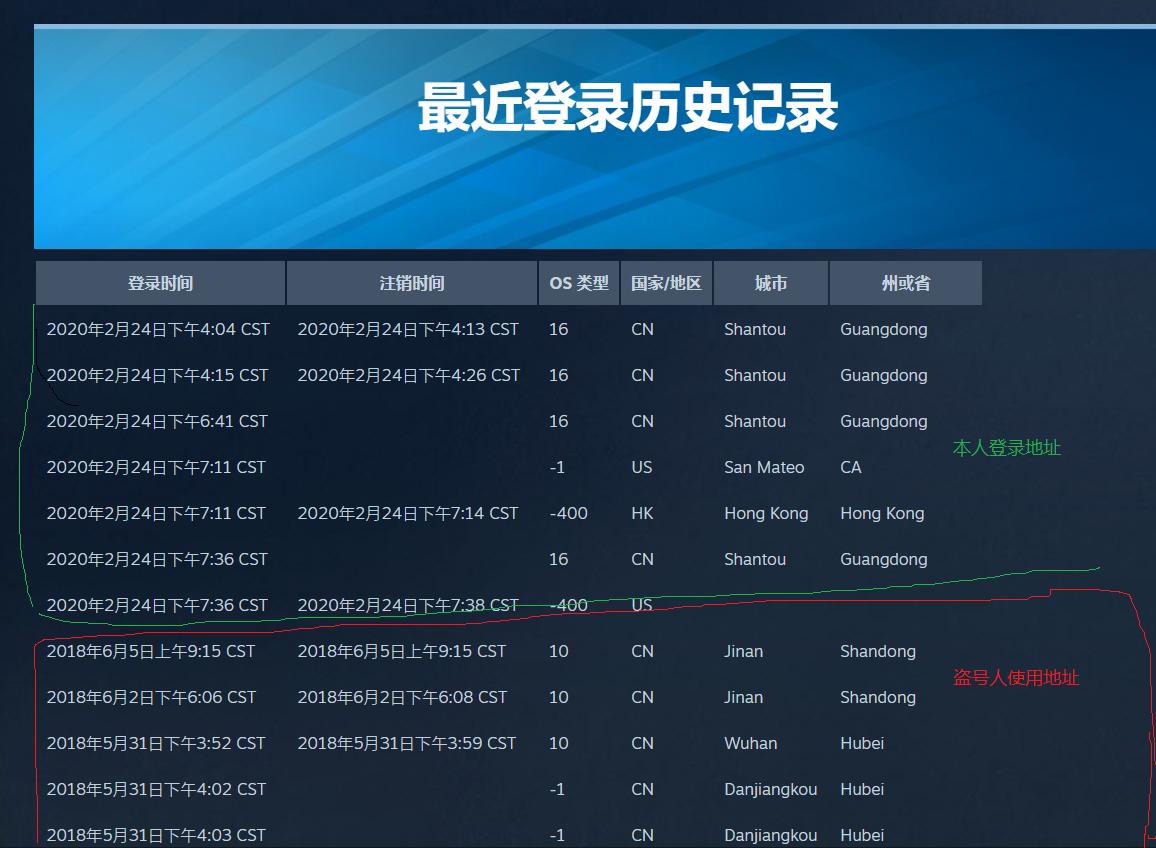Click the OS 类型 column header
1156x848 pixels.
[578, 283]
